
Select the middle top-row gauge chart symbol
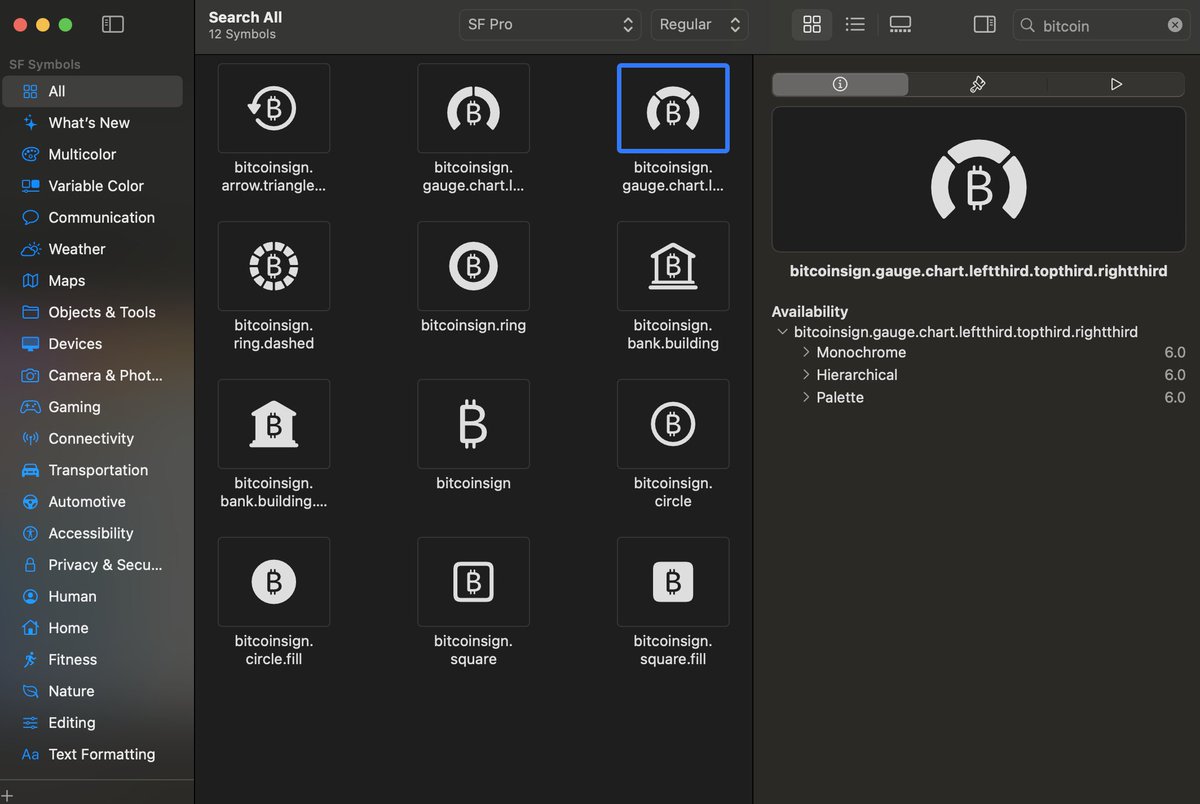click(473, 108)
